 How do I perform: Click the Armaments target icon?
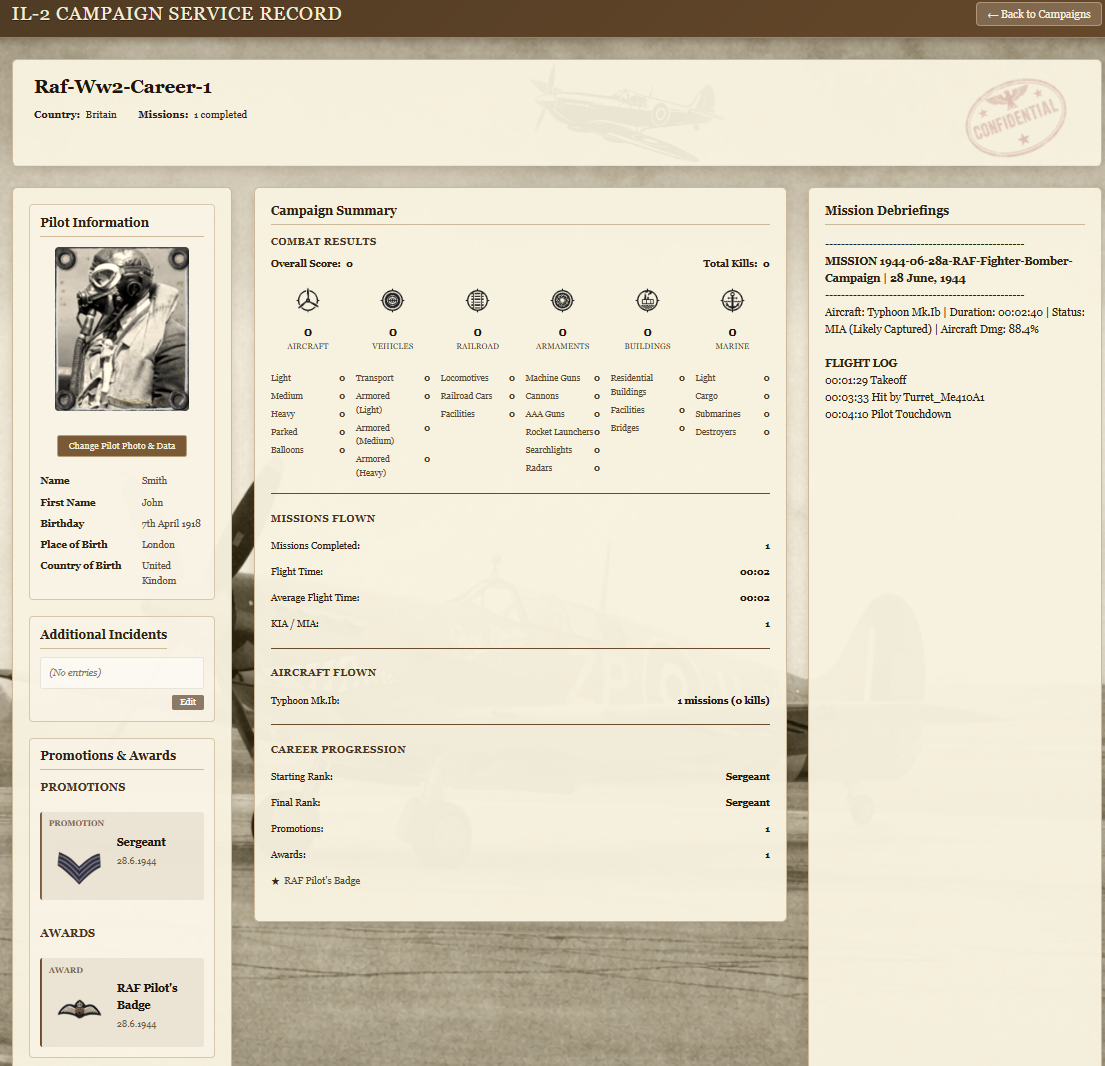[562, 300]
